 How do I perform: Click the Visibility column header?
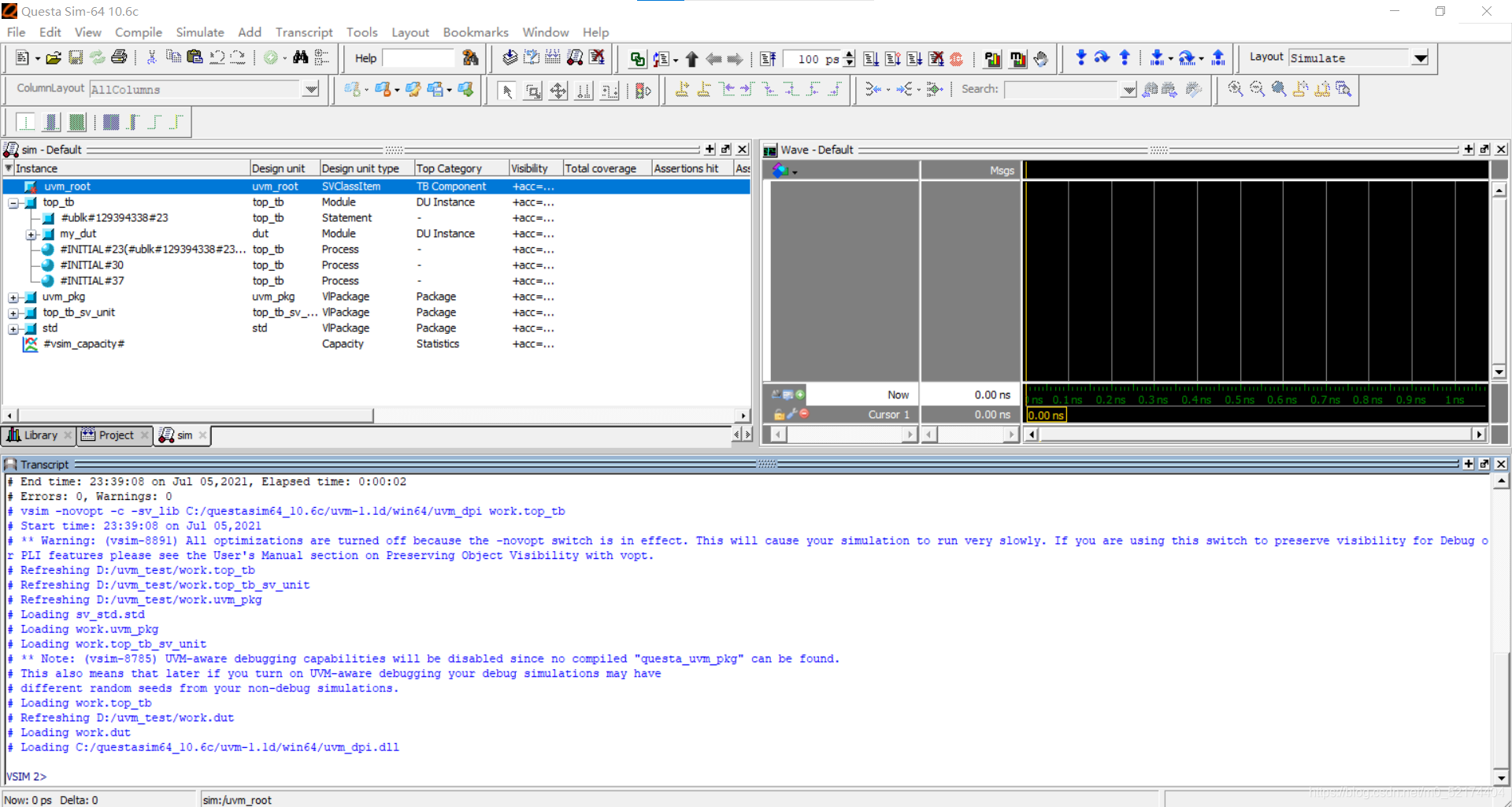(535, 168)
